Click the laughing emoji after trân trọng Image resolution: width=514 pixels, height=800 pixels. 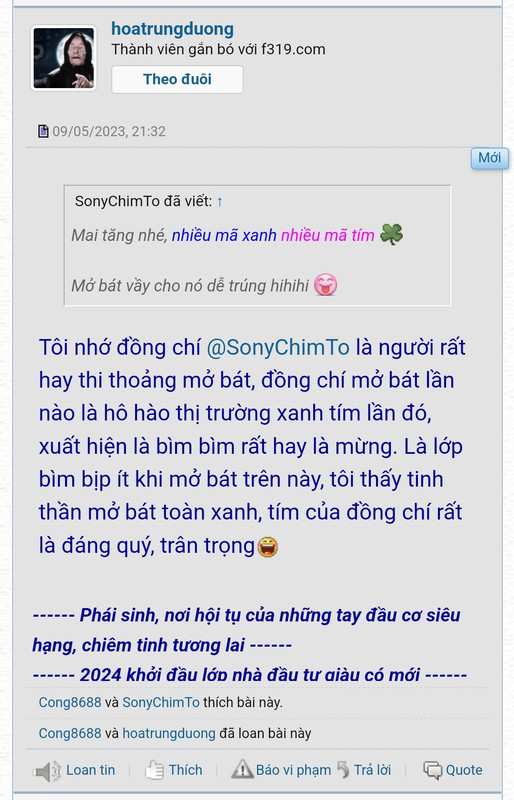click(x=268, y=546)
